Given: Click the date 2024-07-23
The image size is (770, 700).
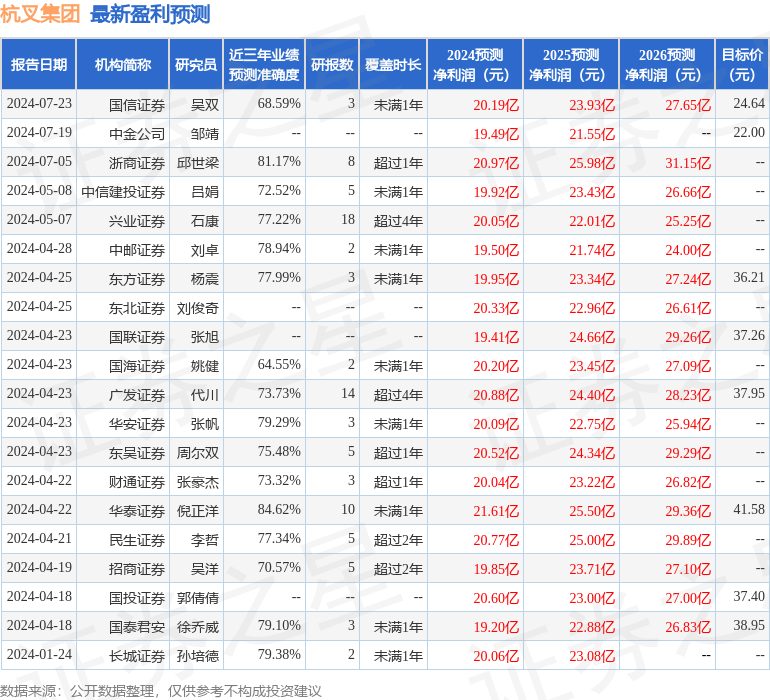Looking at the screenshot, I should (x=39, y=103).
